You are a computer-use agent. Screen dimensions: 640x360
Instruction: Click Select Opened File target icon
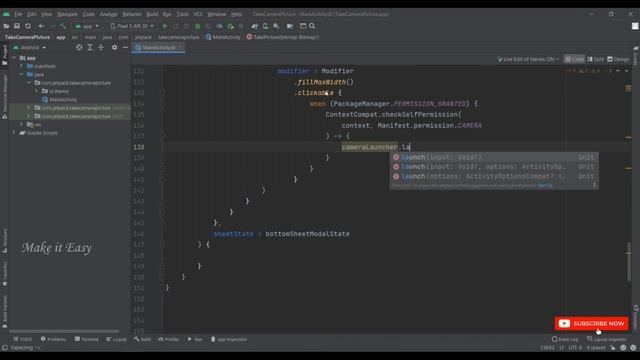pos(79,47)
